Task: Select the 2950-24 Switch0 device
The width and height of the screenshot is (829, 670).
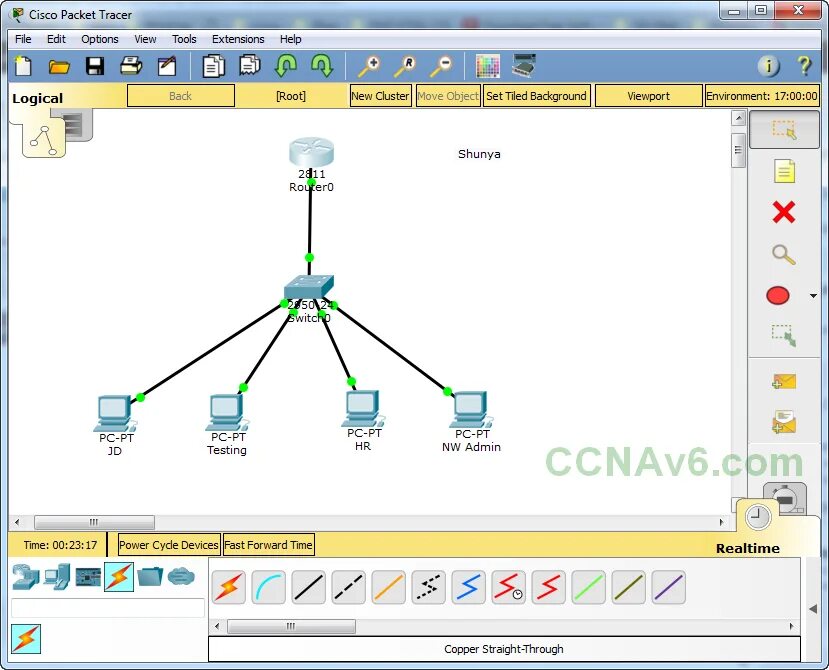Action: pyautogui.click(x=309, y=288)
